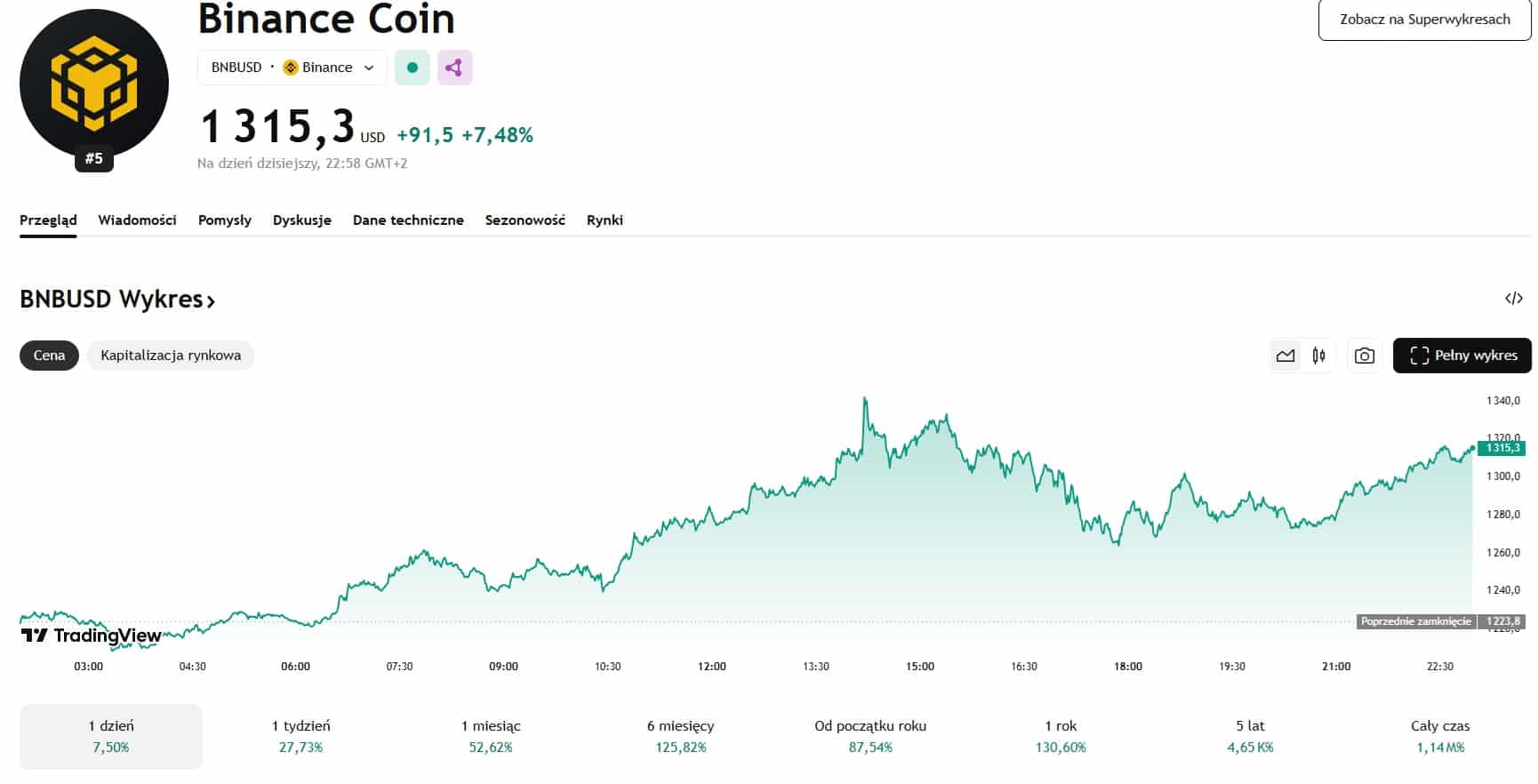Click the embed code icon
This screenshot has width=1538, height=784.
(1513, 299)
